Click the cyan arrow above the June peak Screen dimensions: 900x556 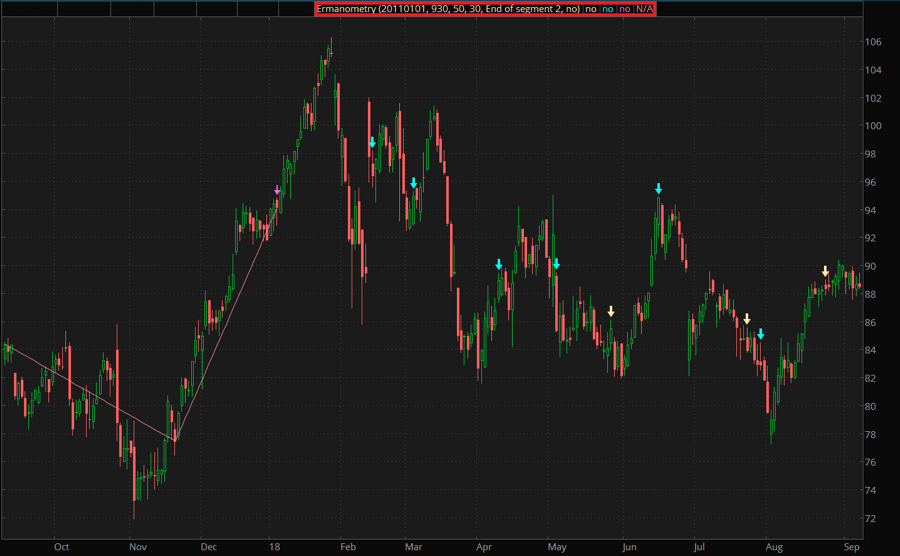point(659,188)
